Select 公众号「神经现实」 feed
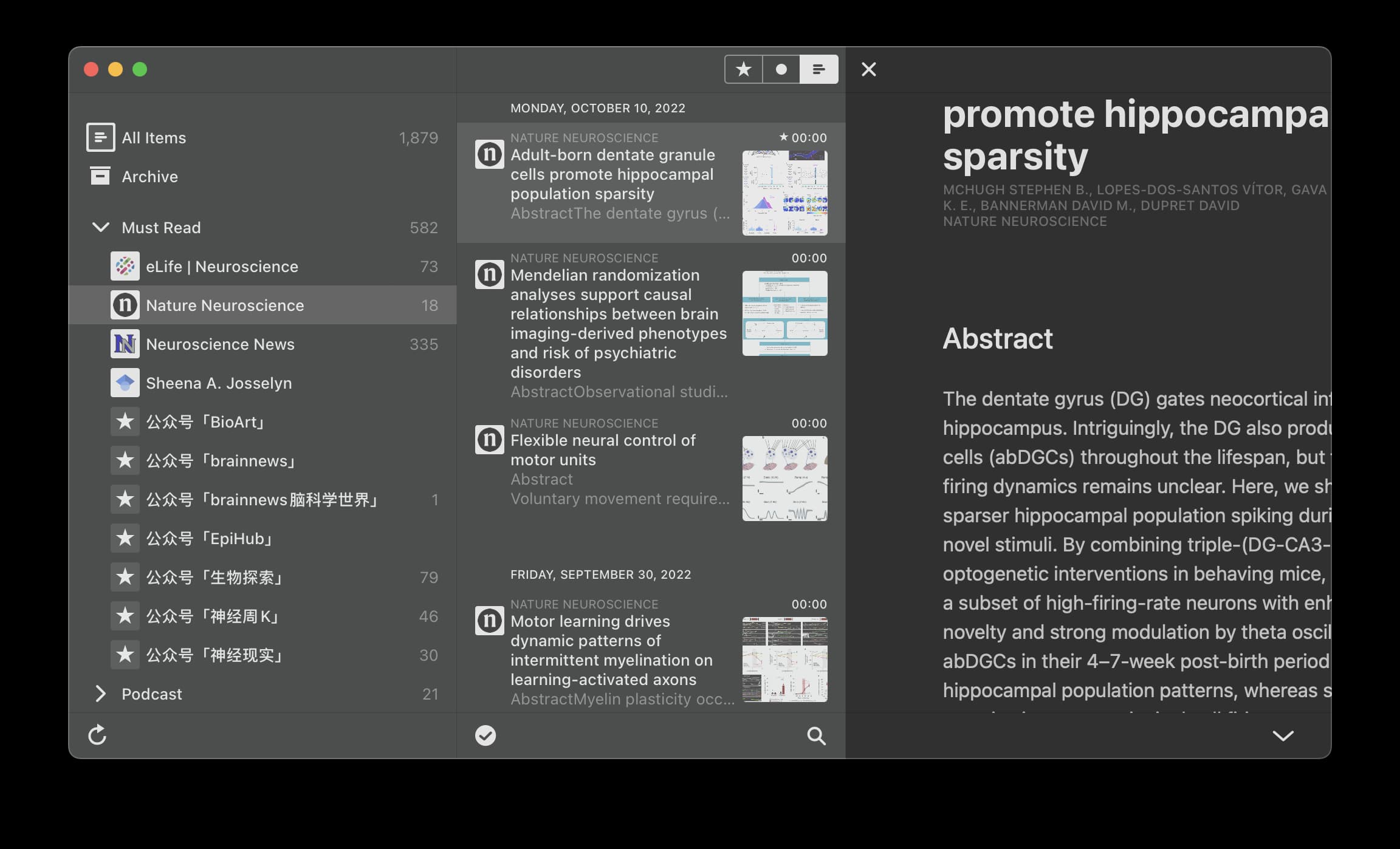 pyautogui.click(x=262, y=655)
